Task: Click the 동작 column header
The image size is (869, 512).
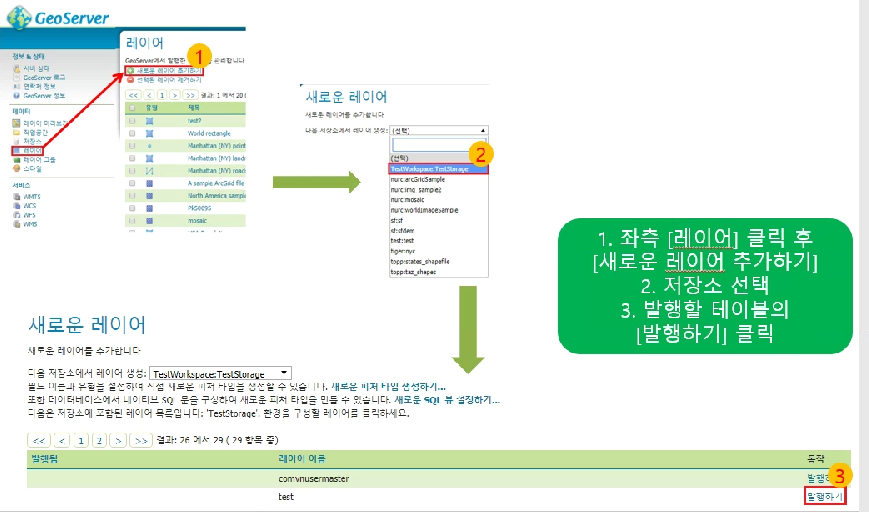Action: pos(815,459)
